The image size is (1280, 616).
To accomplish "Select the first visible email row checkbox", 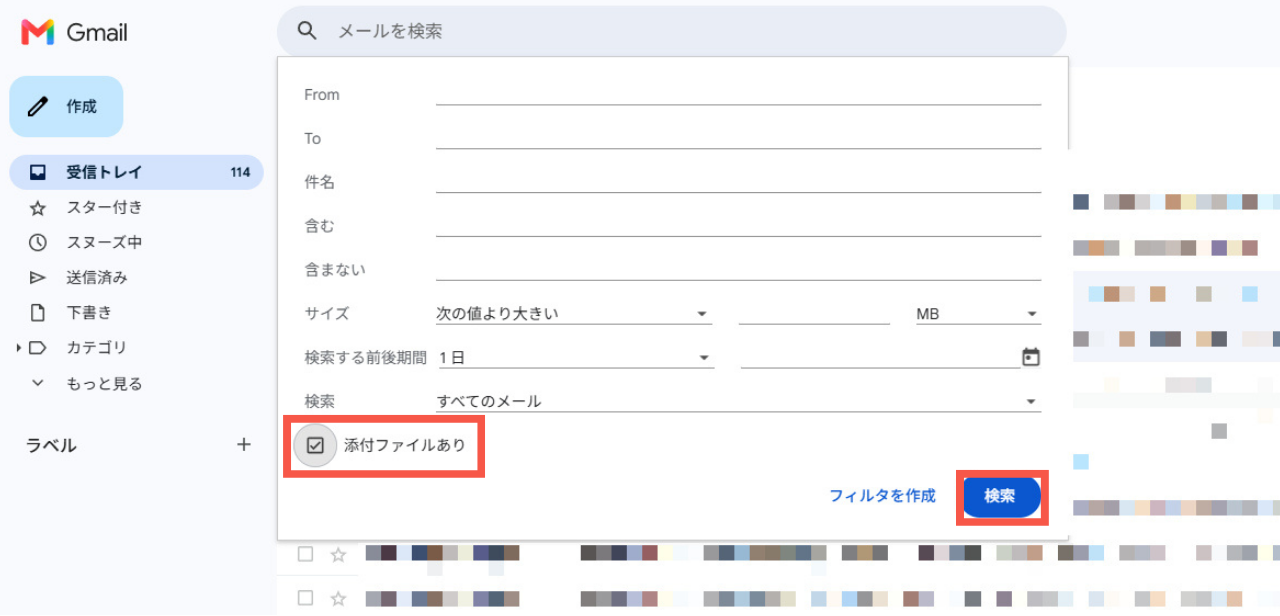I will tap(306, 554).
